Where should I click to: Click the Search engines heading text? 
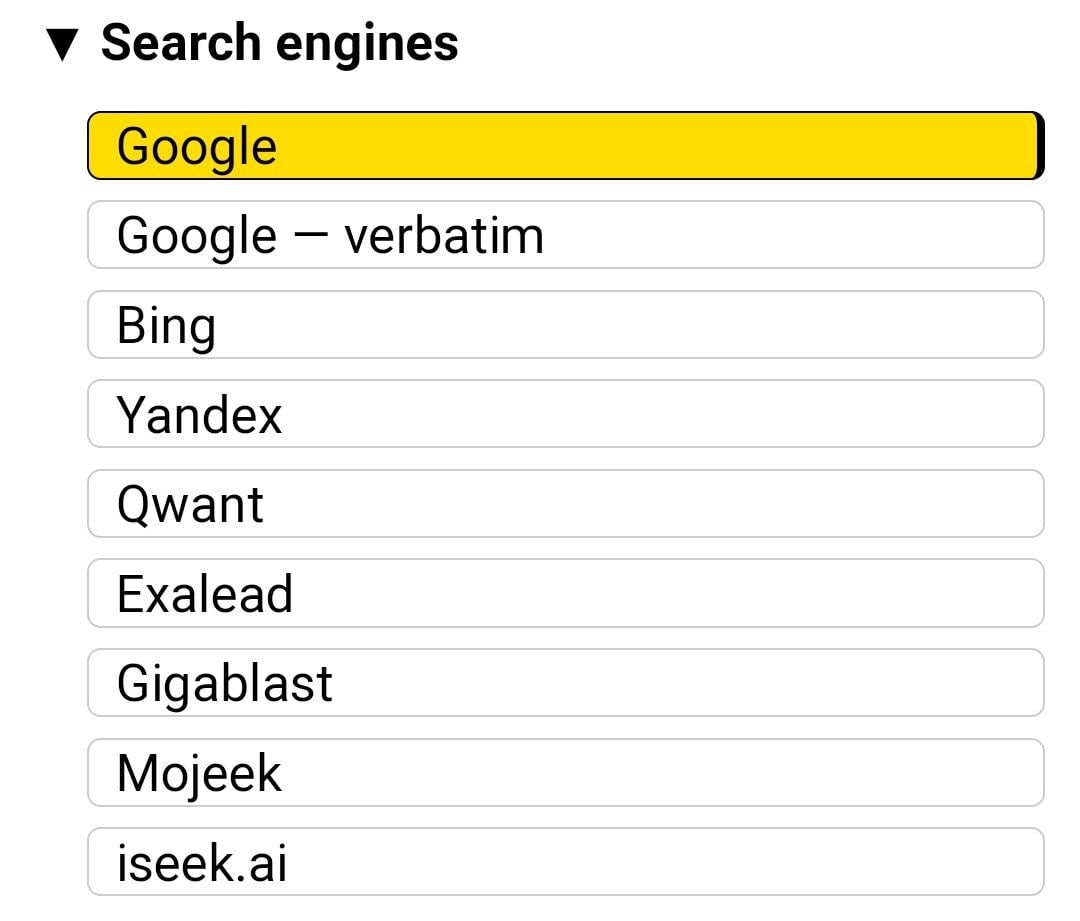[279, 44]
